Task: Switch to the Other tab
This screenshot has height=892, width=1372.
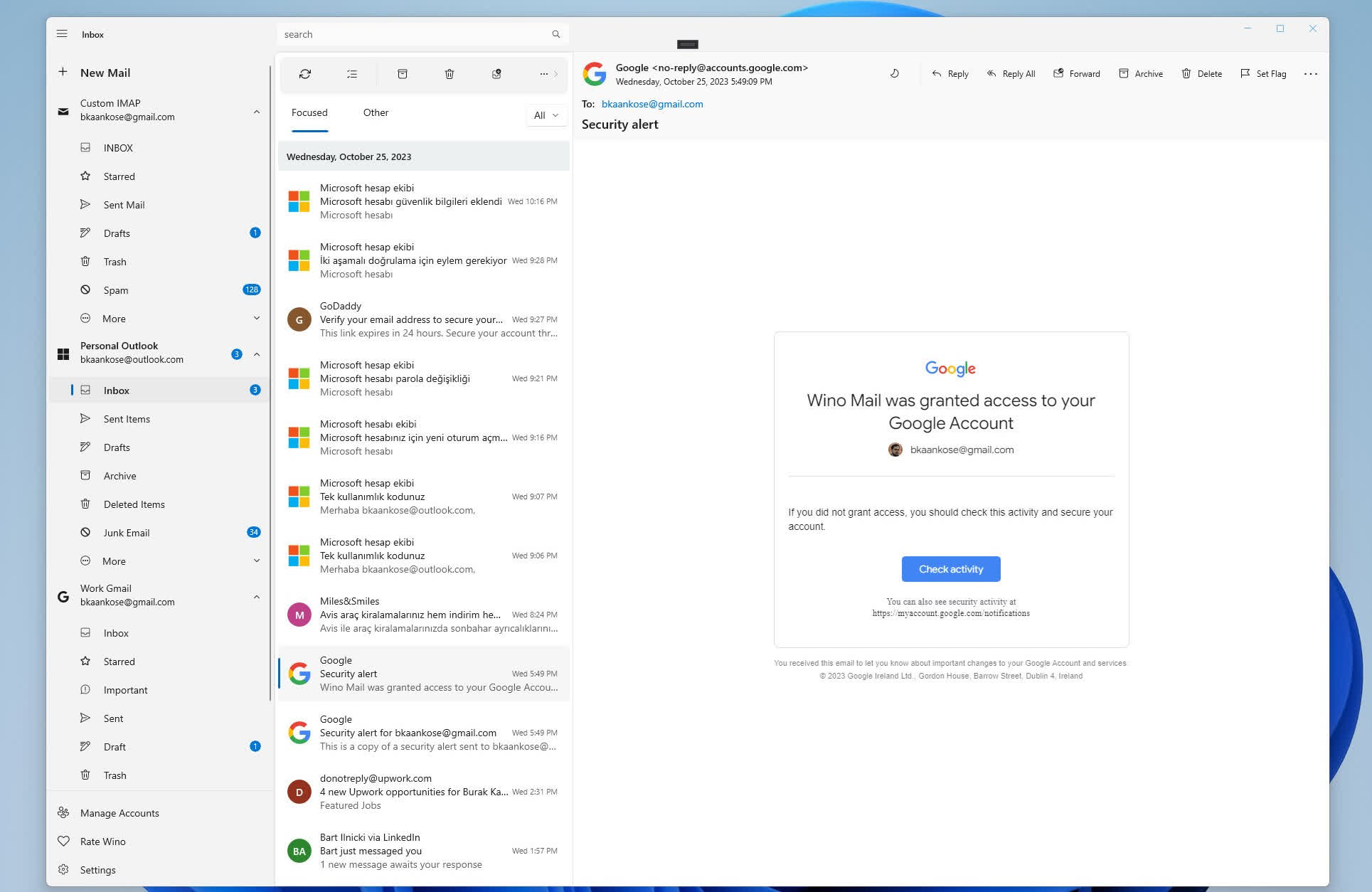Action: pyautogui.click(x=376, y=112)
